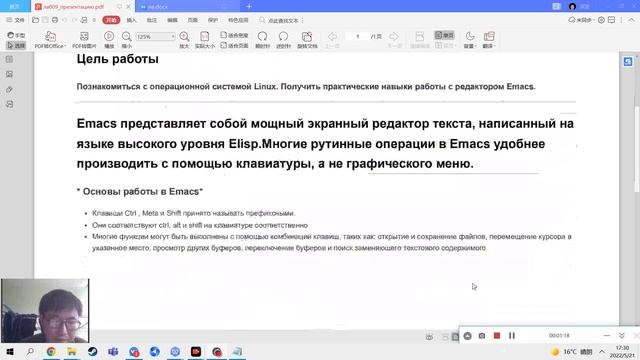This screenshot has height=360, width=640.
Task: Edit the current page number field
Action: click(358, 36)
